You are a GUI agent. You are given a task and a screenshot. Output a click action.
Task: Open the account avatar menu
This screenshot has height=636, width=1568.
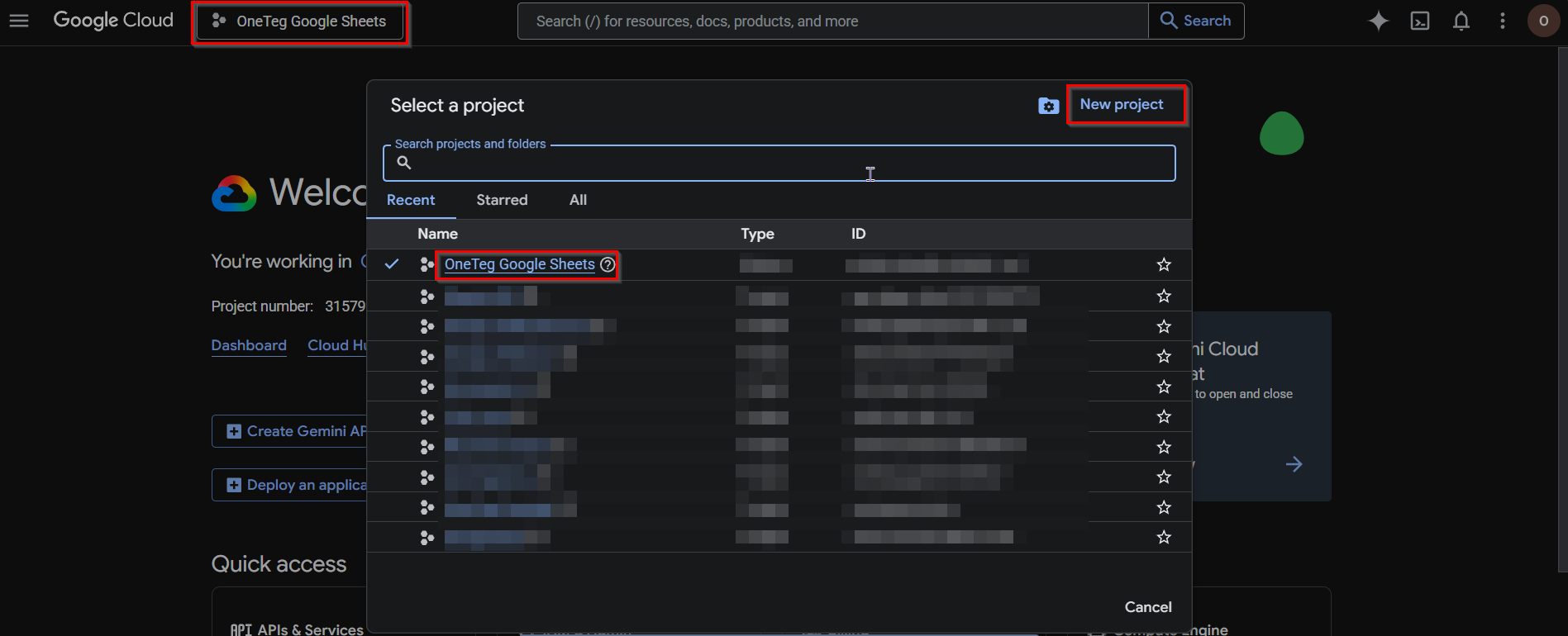pyautogui.click(x=1543, y=21)
